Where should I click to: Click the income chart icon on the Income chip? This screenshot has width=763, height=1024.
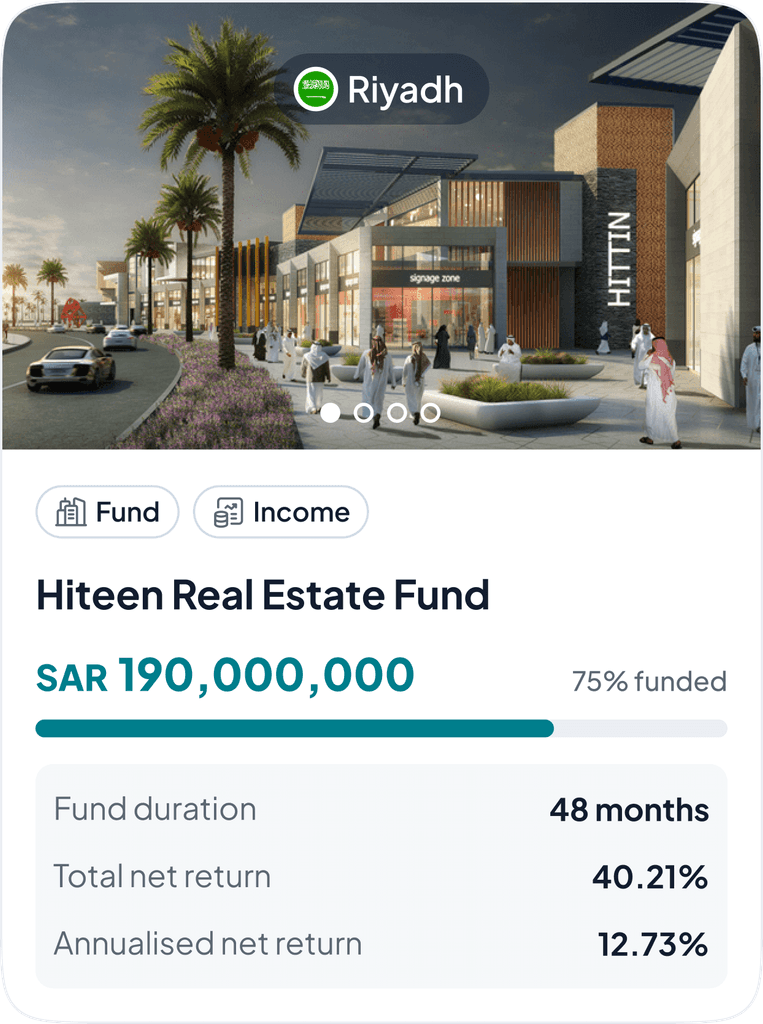228,512
